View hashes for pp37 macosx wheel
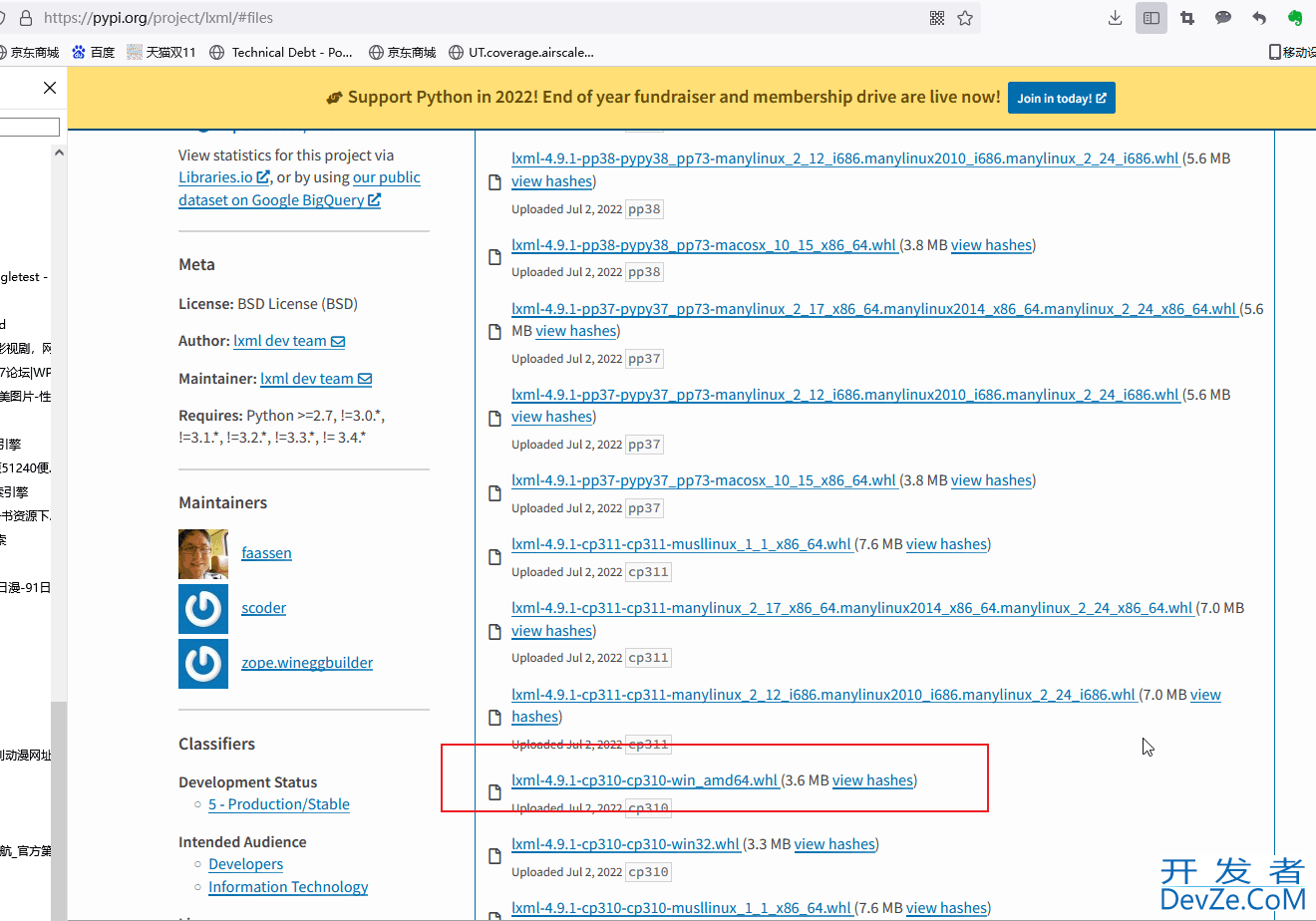Image resolution: width=1316 pixels, height=921 pixels. tap(992, 480)
